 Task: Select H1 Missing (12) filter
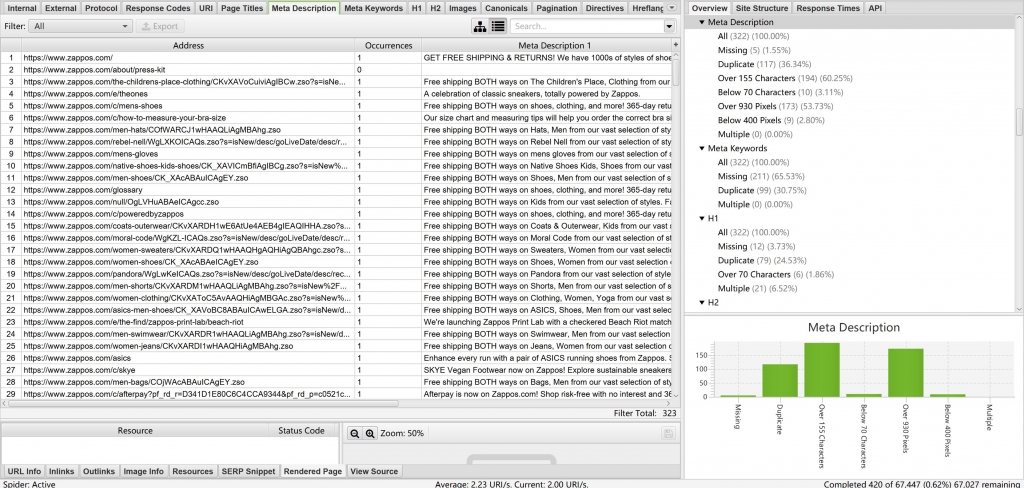pos(756,246)
